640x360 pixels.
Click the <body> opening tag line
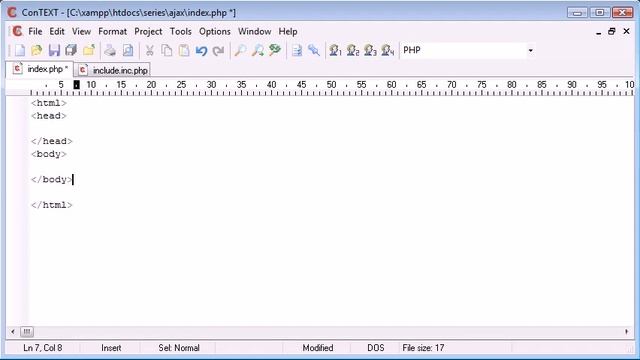[49, 154]
